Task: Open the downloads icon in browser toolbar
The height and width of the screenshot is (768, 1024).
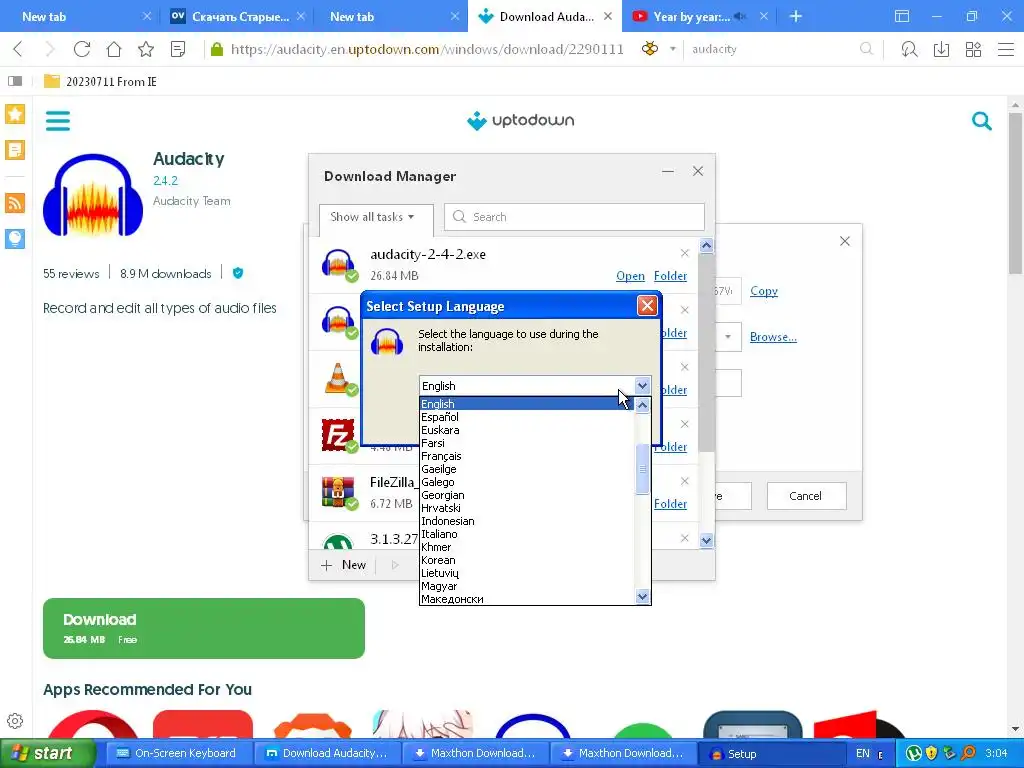Action: [941, 49]
